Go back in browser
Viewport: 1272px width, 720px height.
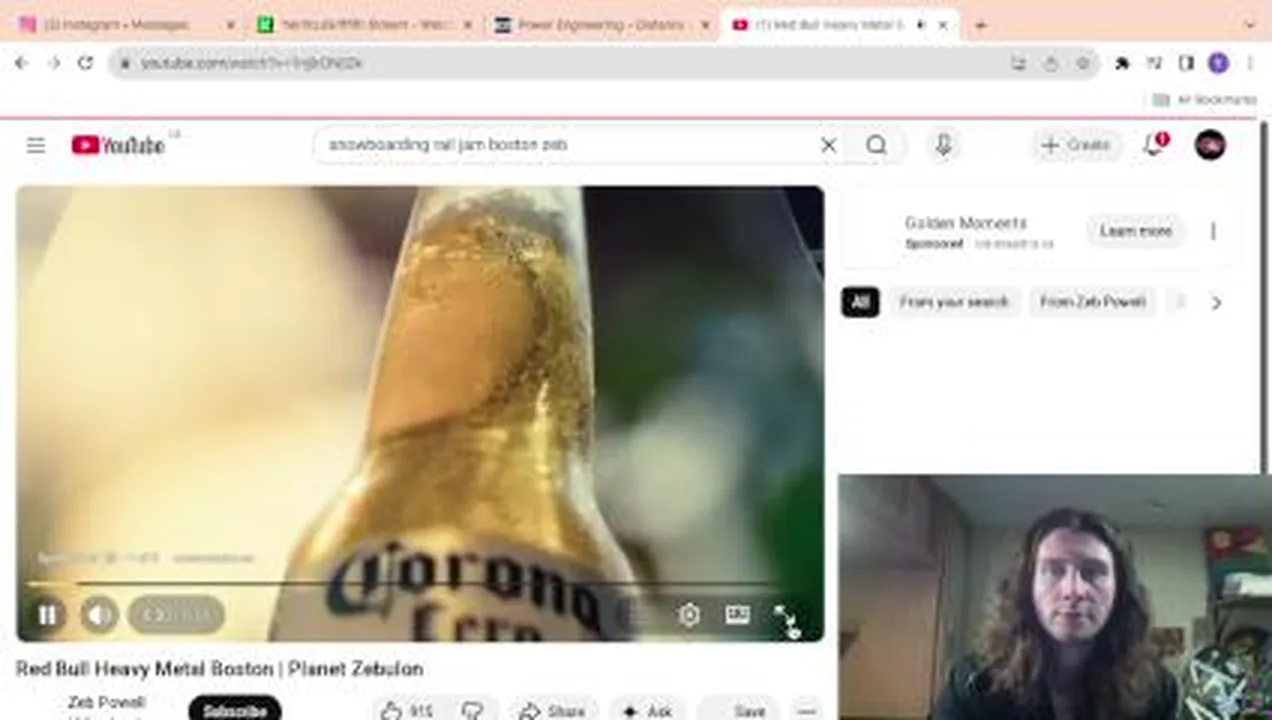[x=21, y=63]
